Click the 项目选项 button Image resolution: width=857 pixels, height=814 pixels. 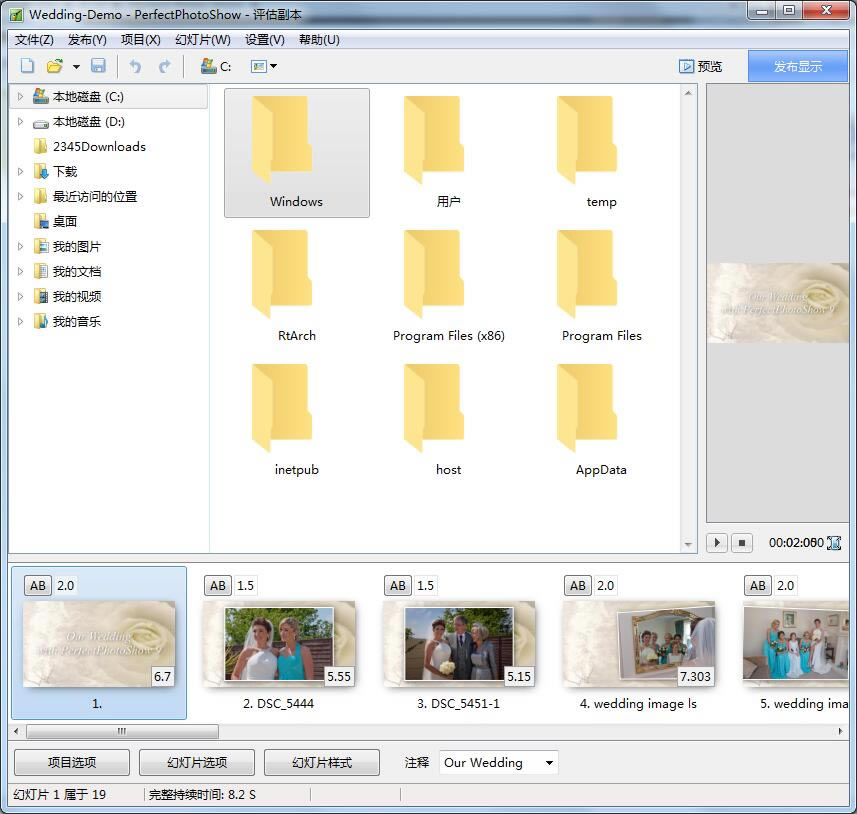(x=70, y=762)
